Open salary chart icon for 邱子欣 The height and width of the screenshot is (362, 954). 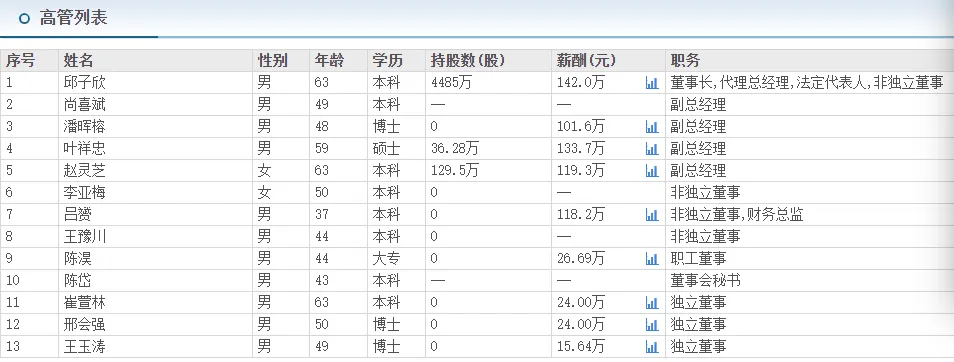point(652,83)
